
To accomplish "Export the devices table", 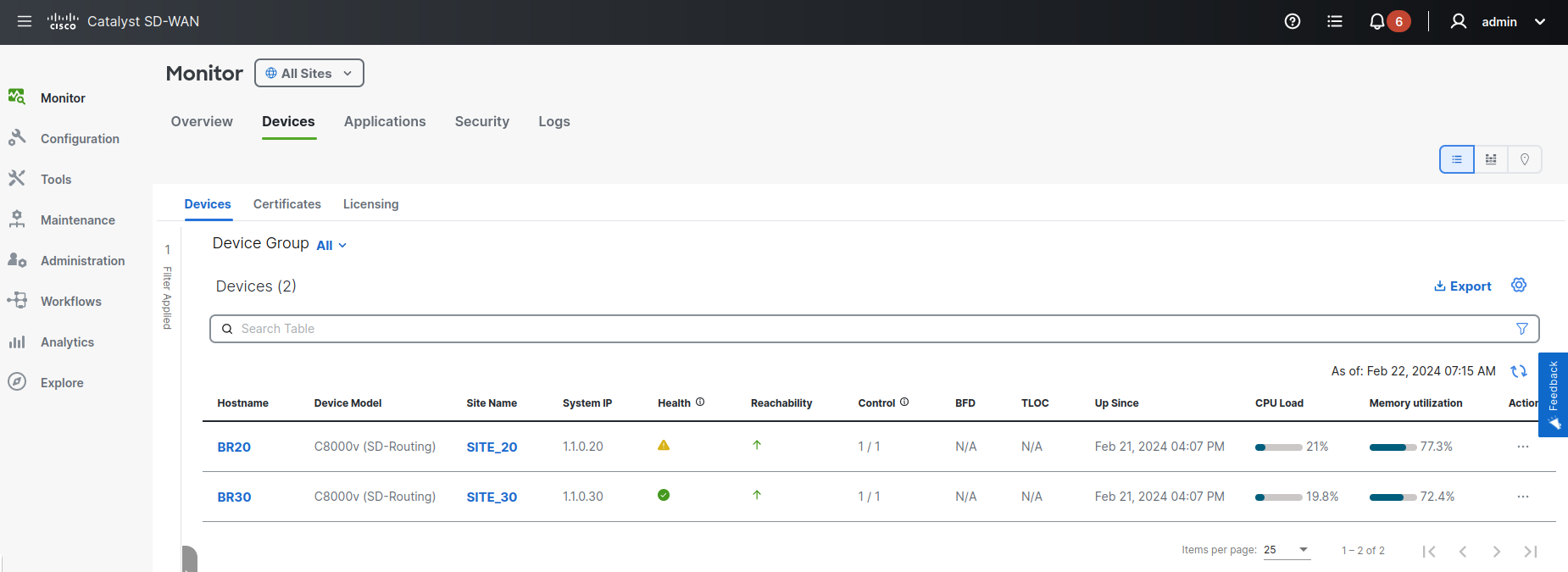I will click(1462, 286).
